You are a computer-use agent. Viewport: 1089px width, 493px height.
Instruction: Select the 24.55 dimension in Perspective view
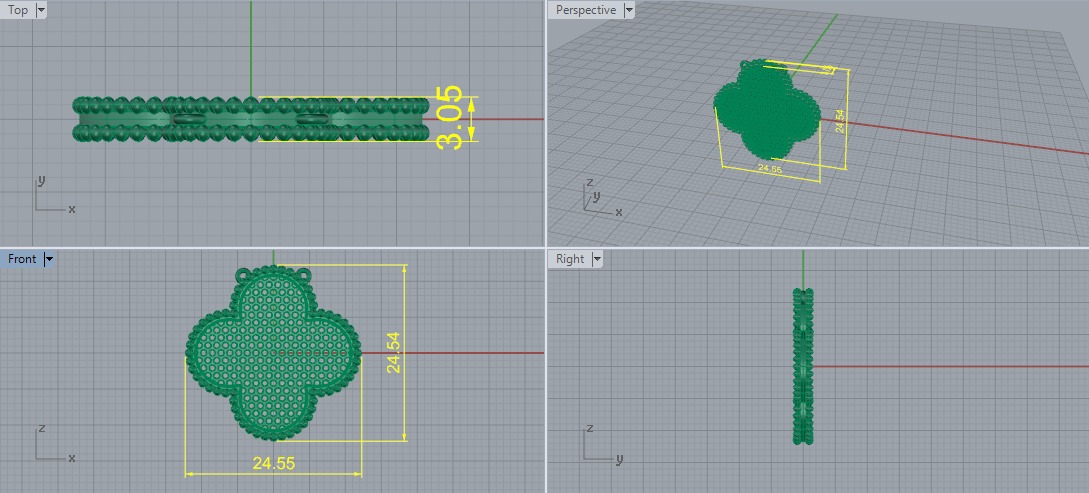click(x=770, y=169)
